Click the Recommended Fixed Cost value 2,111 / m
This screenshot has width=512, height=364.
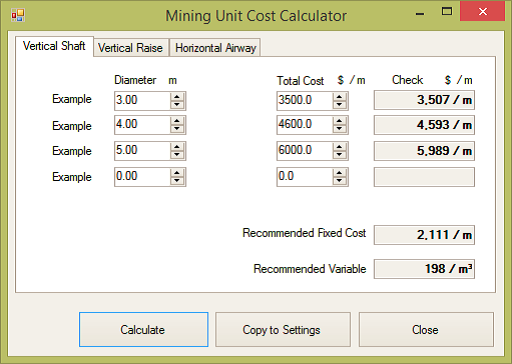pos(424,235)
